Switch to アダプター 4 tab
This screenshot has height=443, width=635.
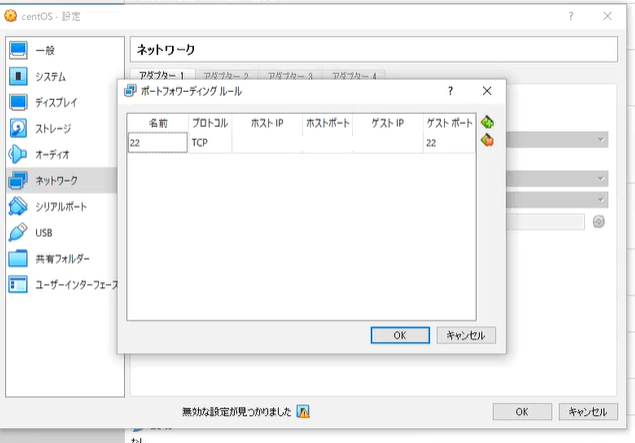coord(354,75)
